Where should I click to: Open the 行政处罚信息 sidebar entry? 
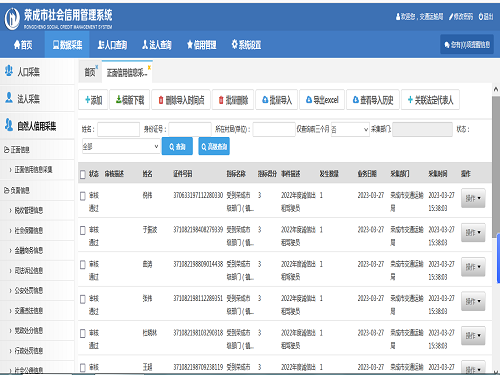click(29, 351)
